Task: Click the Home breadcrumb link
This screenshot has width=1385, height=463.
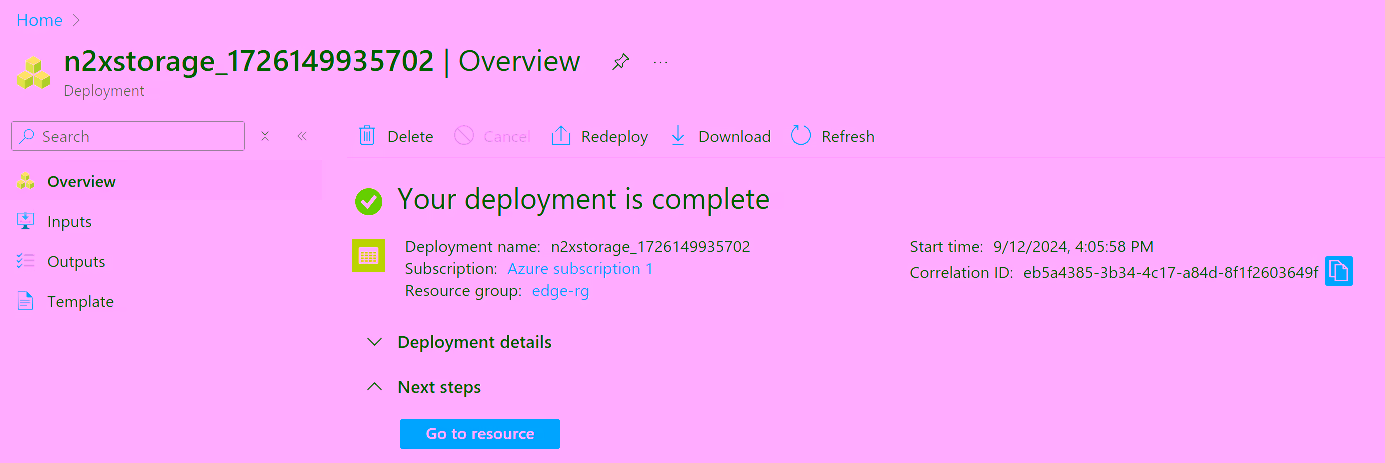Action: 39,20
